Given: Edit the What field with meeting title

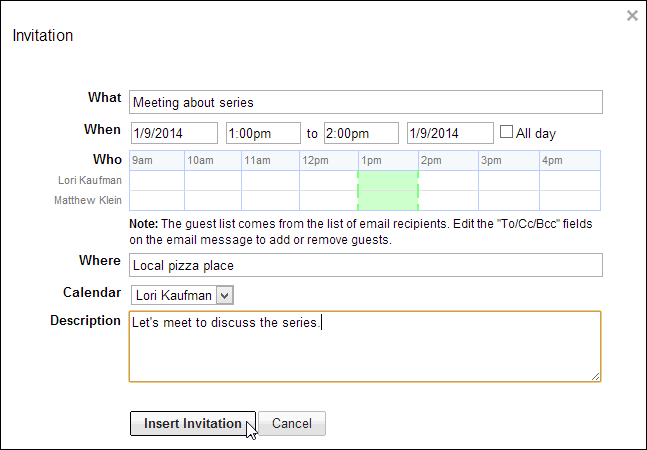Looking at the screenshot, I should click(366, 102).
